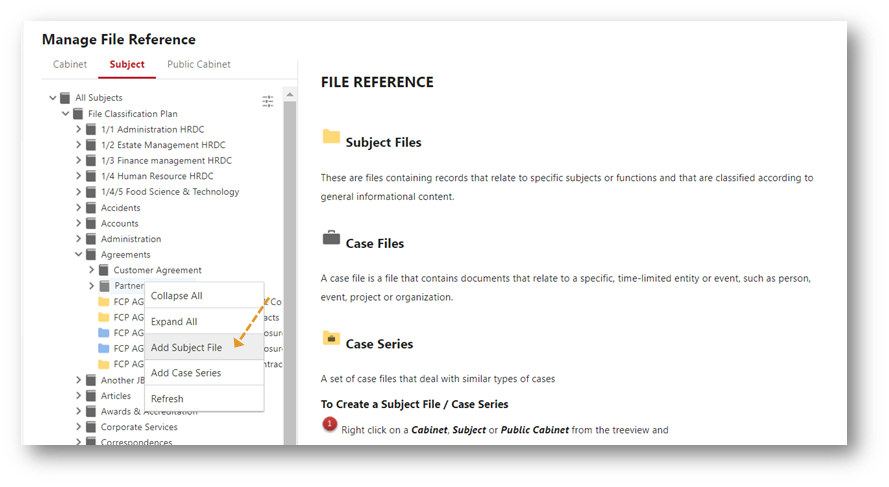889x487 pixels.
Task: Expand the Corporate Services node
Action: pos(79,427)
